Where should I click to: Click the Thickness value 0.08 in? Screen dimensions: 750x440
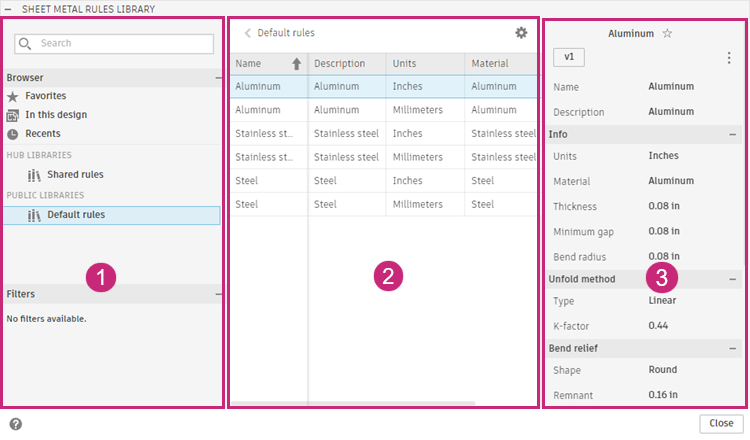coord(664,206)
